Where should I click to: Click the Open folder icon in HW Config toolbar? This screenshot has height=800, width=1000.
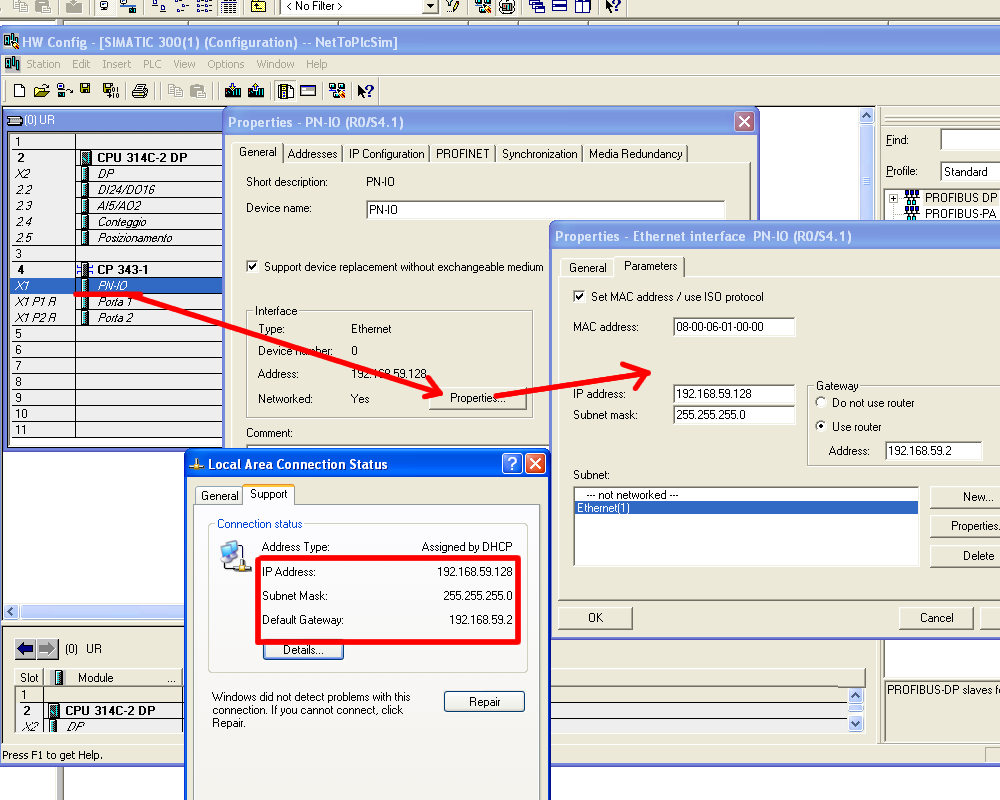pos(41,91)
